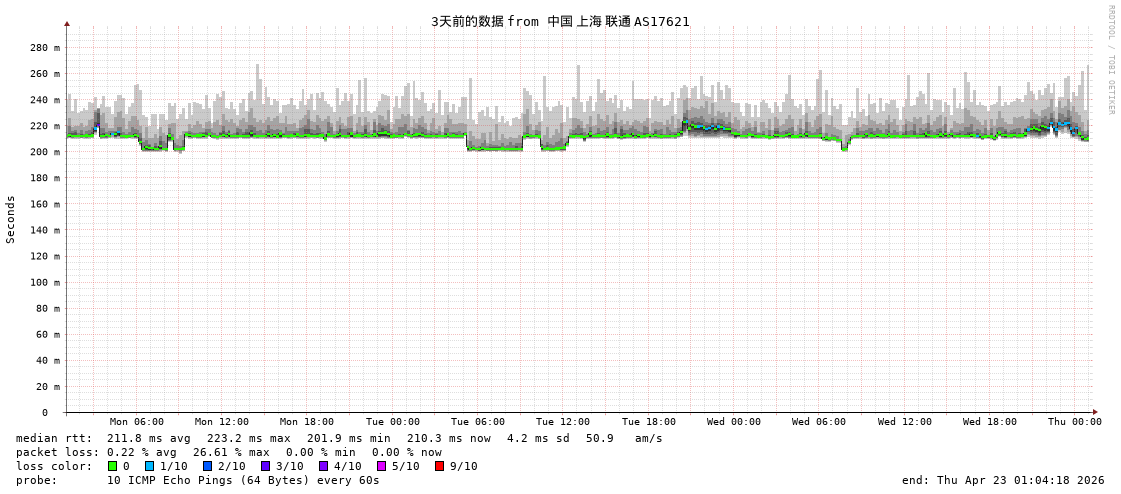Click the median rtt 211.8 ms avg value
Viewport: 1121px width, 494px height.
[x=152, y=438]
